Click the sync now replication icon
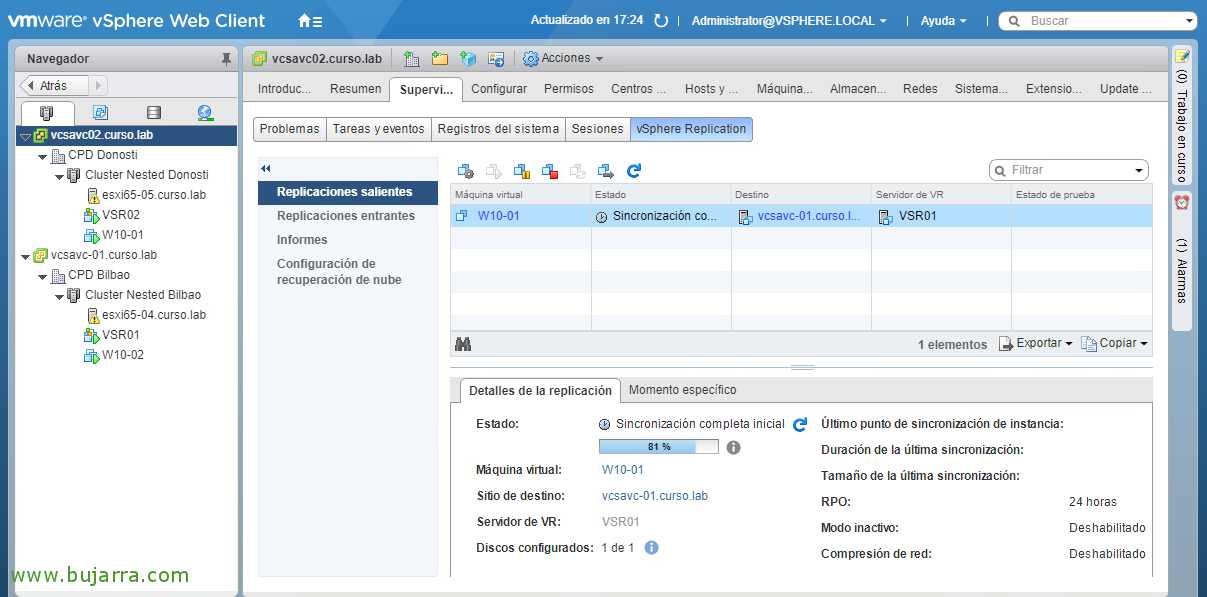This screenshot has width=1207, height=597. pyautogui.click(x=577, y=171)
